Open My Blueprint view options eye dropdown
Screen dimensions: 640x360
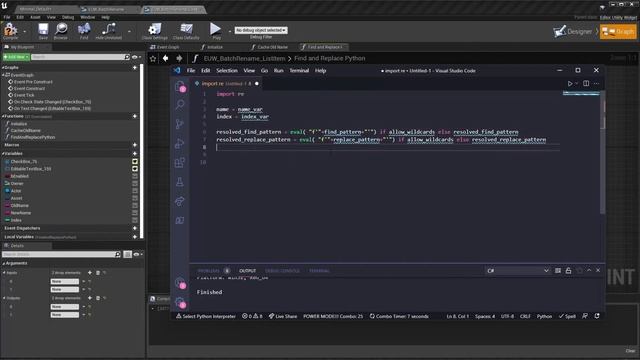click(137, 57)
